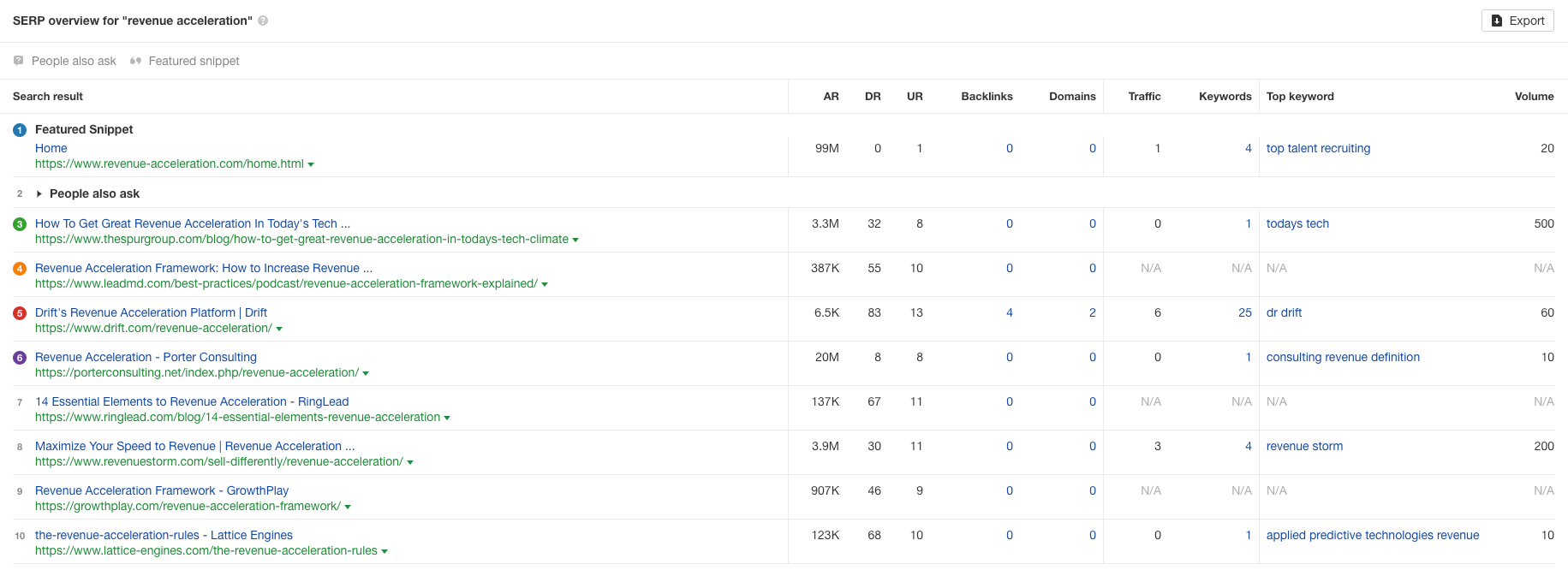
Task: Click red position badge 5 for Drift result
Action: point(20,313)
